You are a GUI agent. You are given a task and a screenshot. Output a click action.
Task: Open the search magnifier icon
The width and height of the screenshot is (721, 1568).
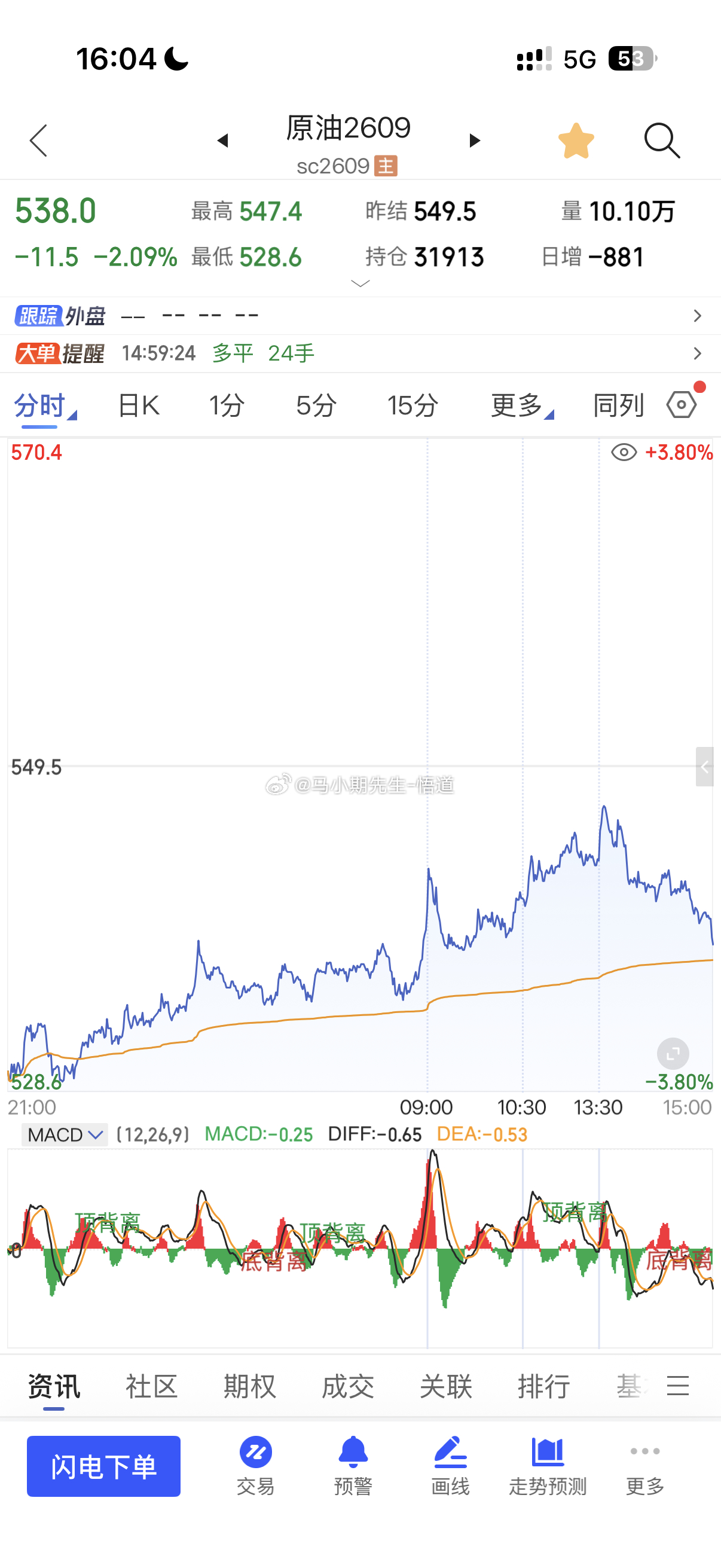click(662, 141)
